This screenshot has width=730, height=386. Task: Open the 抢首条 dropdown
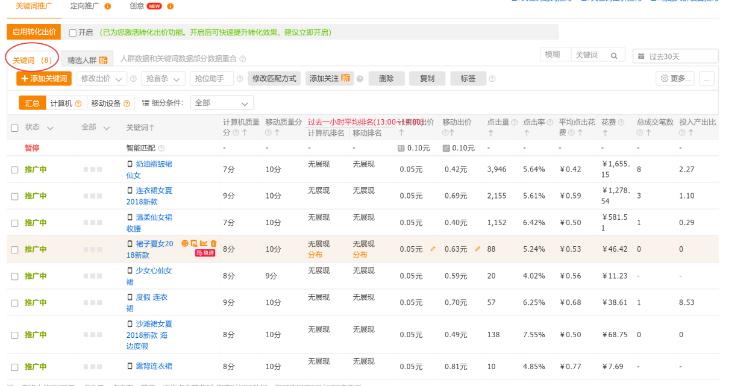[163, 79]
